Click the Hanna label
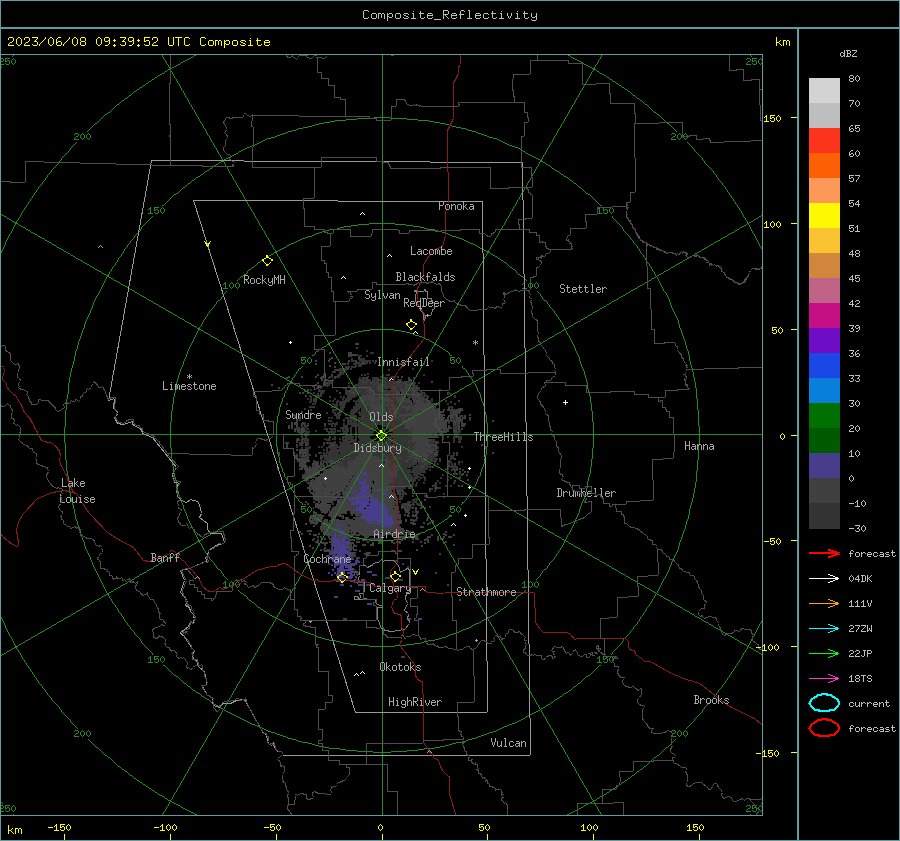The image size is (900, 841). pyautogui.click(x=699, y=446)
